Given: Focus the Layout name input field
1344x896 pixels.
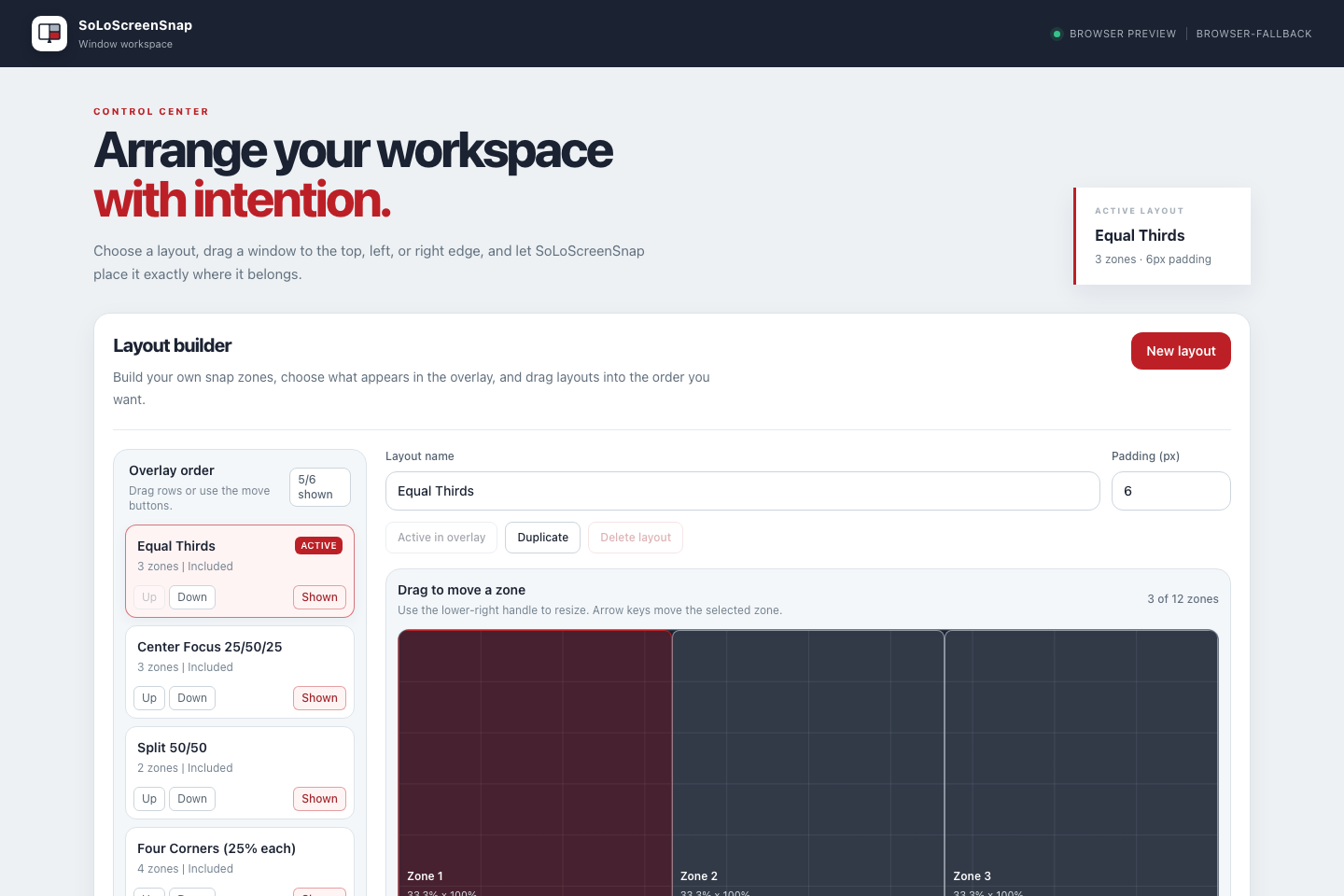Looking at the screenshot, I should coord(743,491).
